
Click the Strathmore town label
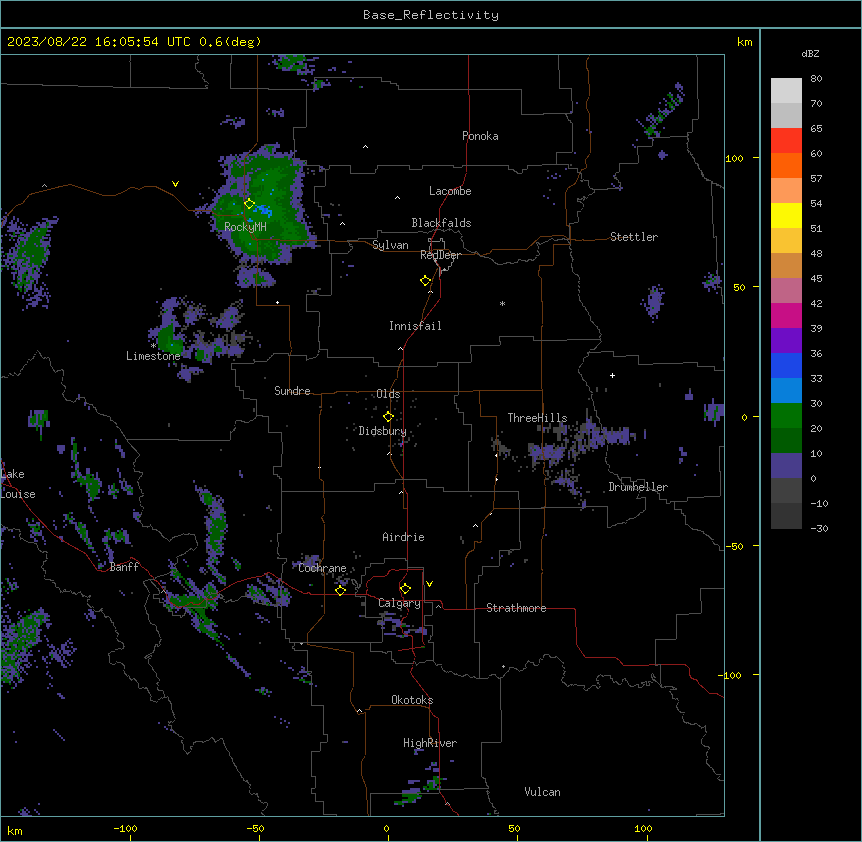click(516, 608)
